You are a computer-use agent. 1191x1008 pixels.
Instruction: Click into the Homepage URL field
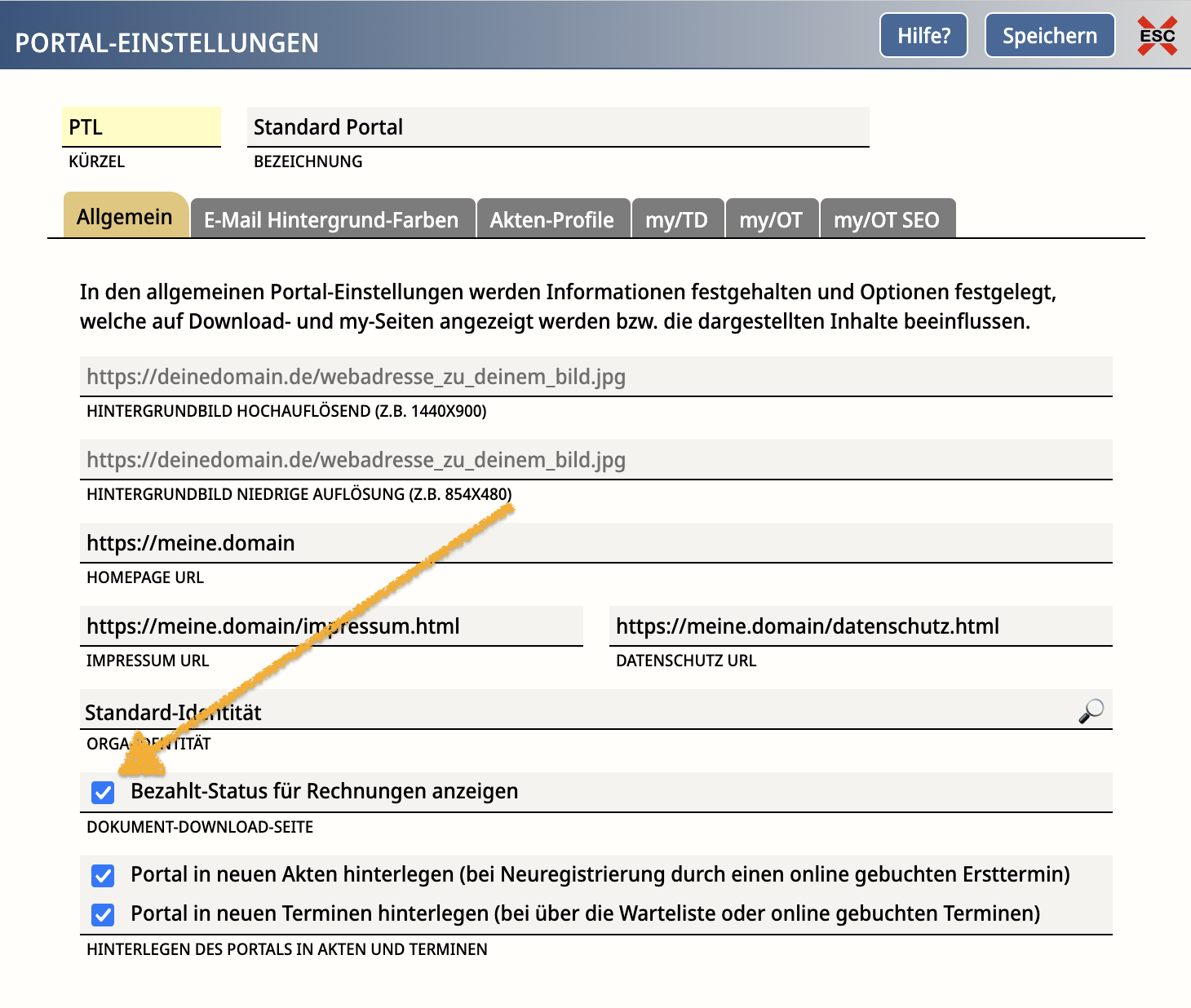tap(595, 543)
